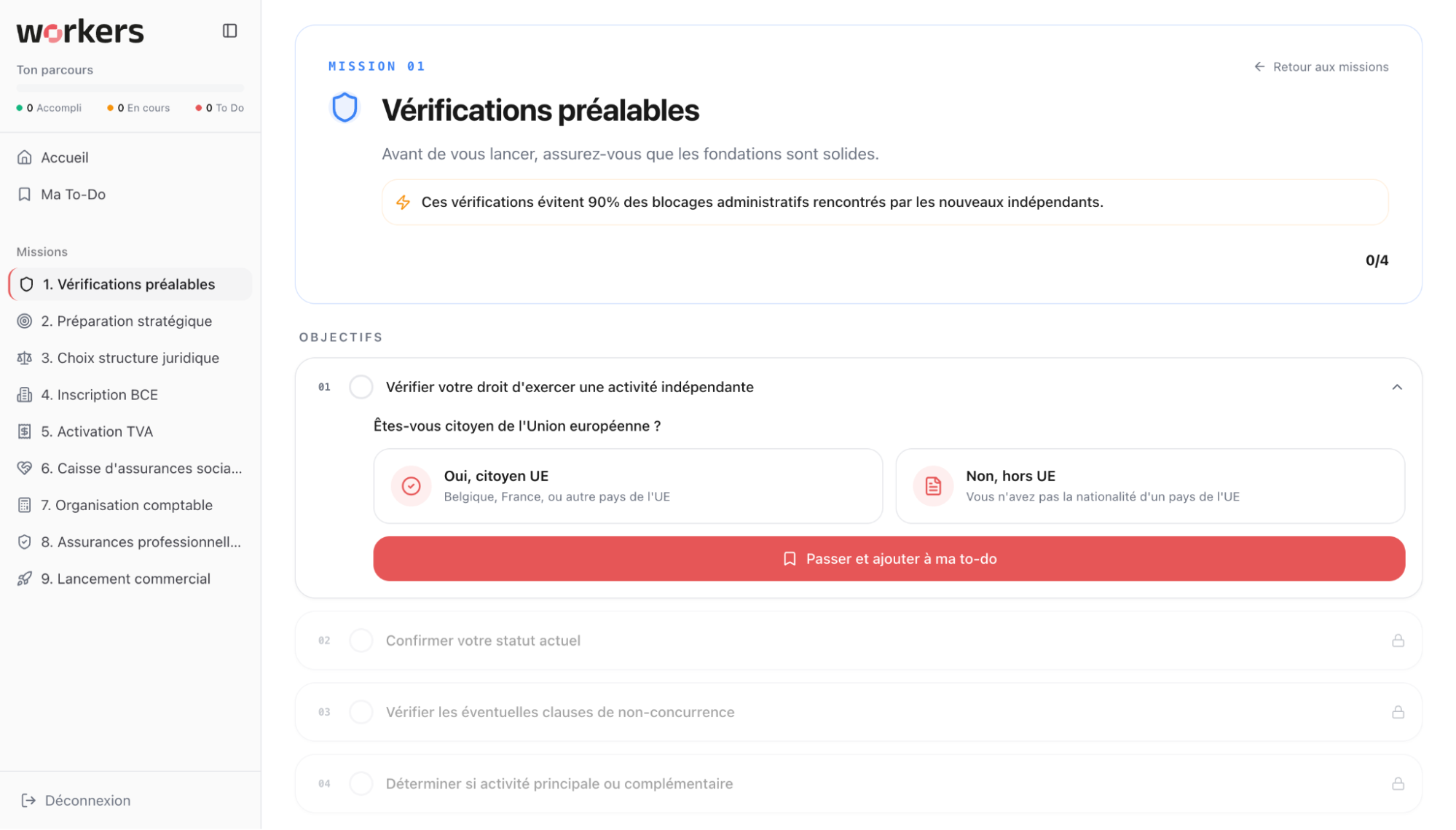Click the lightning bolt icon in the info banner
Screen dimensions: 1456x830
coord(403,203)
